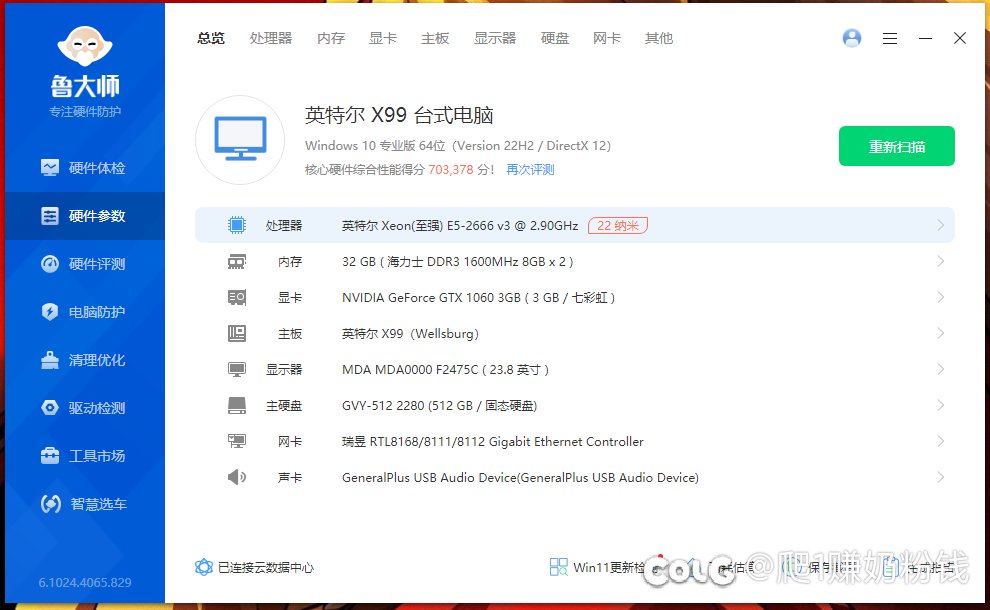
Task: Click the performance score 703,378
Action: [x=451, y=169]
